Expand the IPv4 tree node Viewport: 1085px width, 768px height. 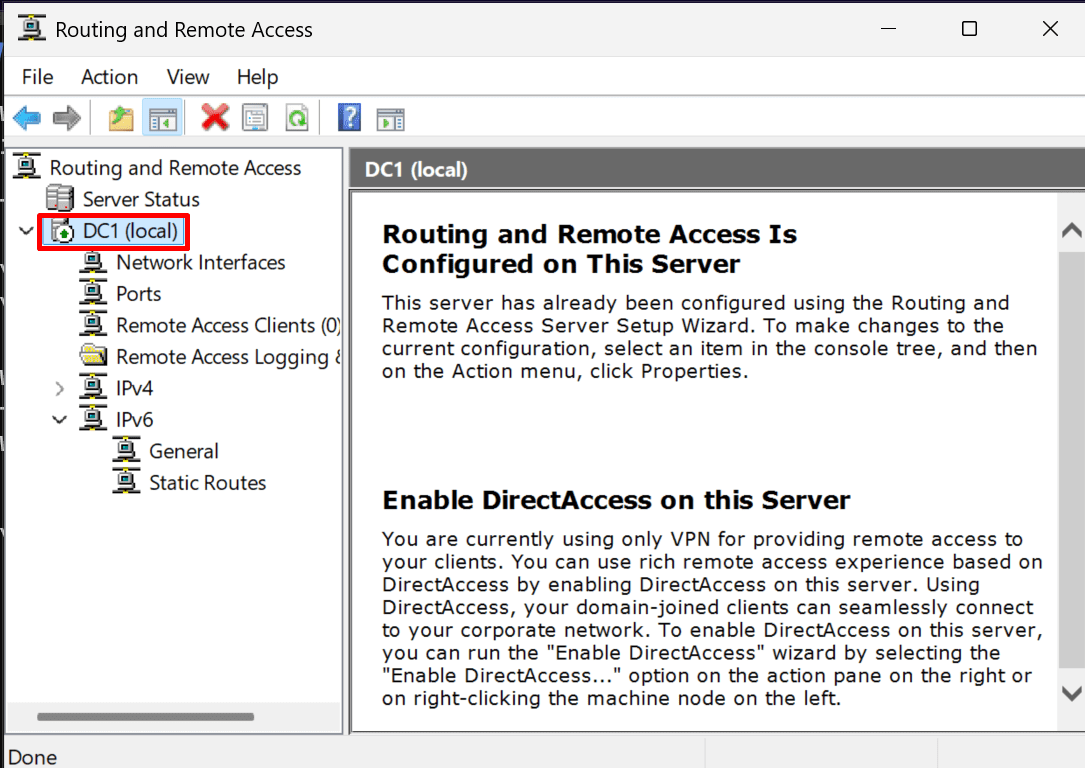coord(60,388)
